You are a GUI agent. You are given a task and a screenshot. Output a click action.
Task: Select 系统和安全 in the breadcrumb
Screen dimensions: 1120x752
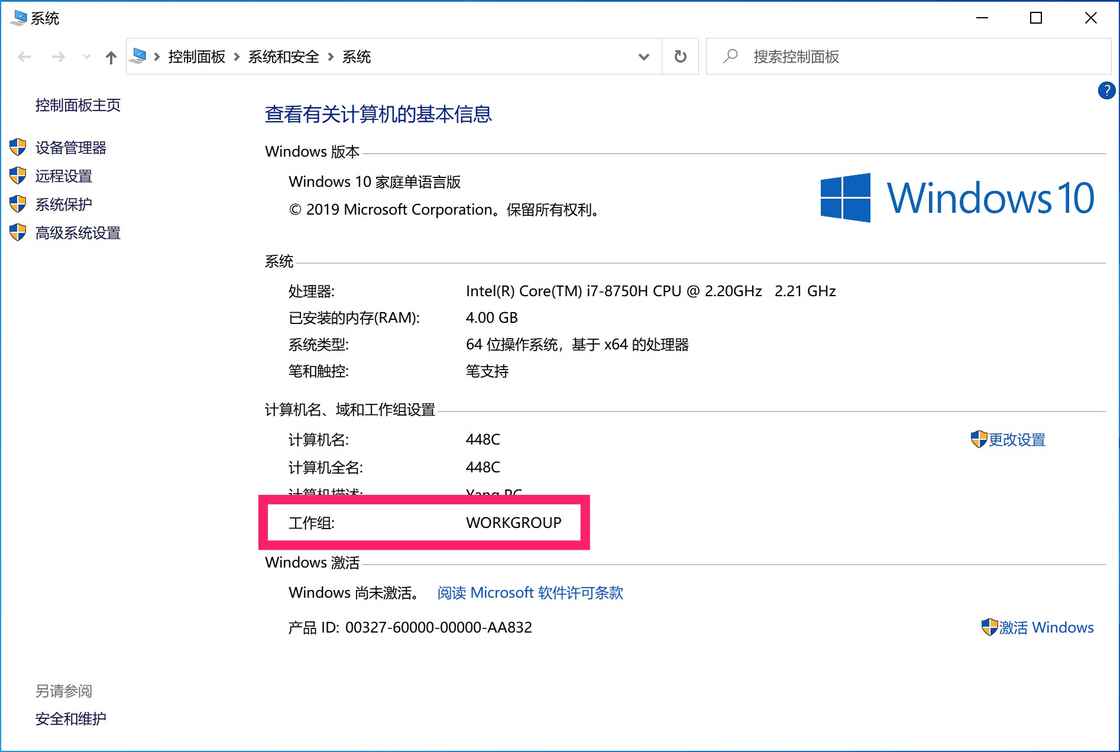(x=284, y=56)
